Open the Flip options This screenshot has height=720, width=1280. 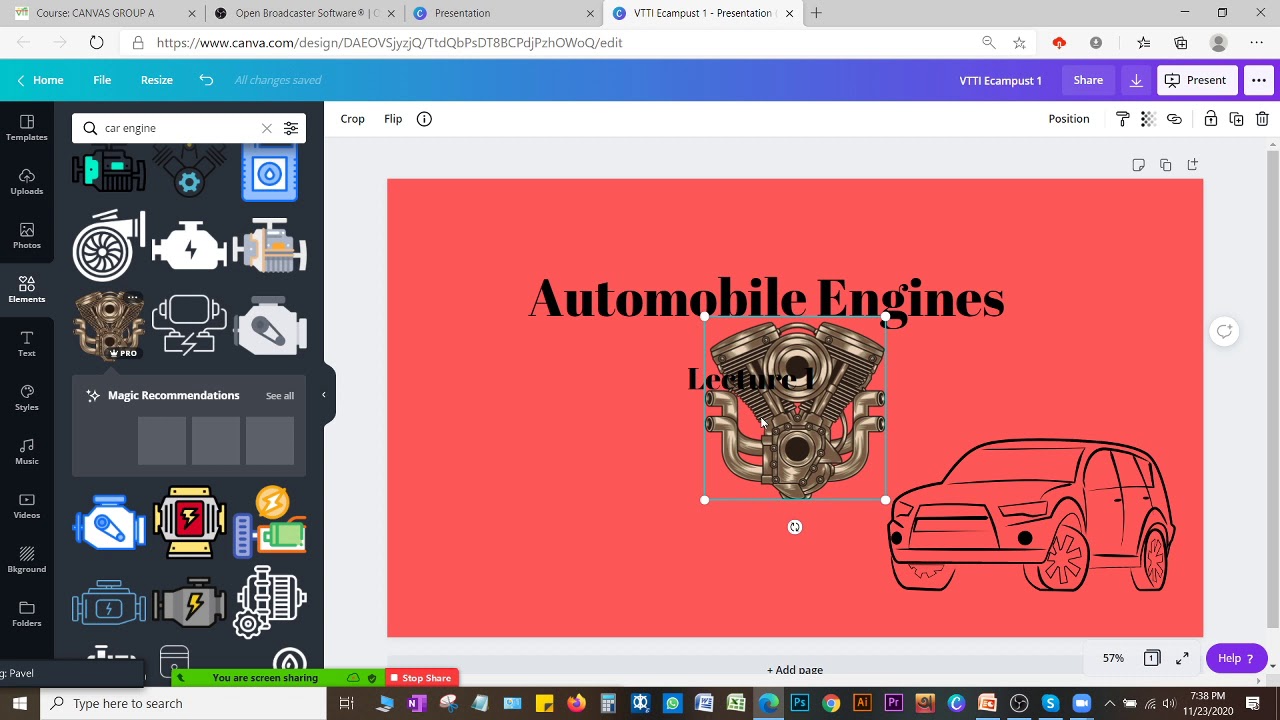pyautogui.click(x=393, y=119)
